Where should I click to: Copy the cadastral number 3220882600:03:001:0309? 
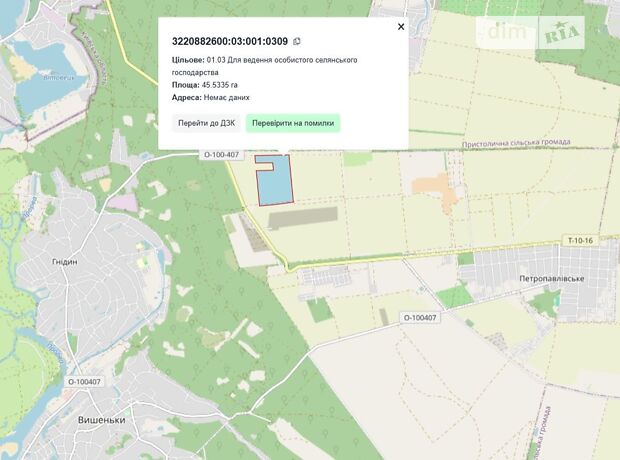[x=297, y=41]
